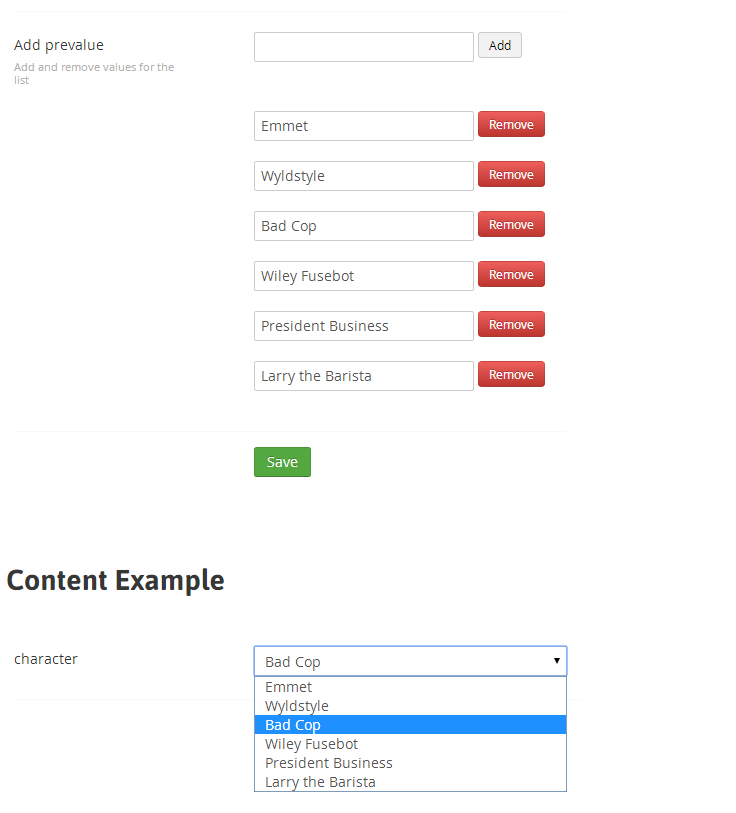Collapse the character dropdown via its arrow
The height and width of the screenshot is (813, 736).
click(556, 661)
